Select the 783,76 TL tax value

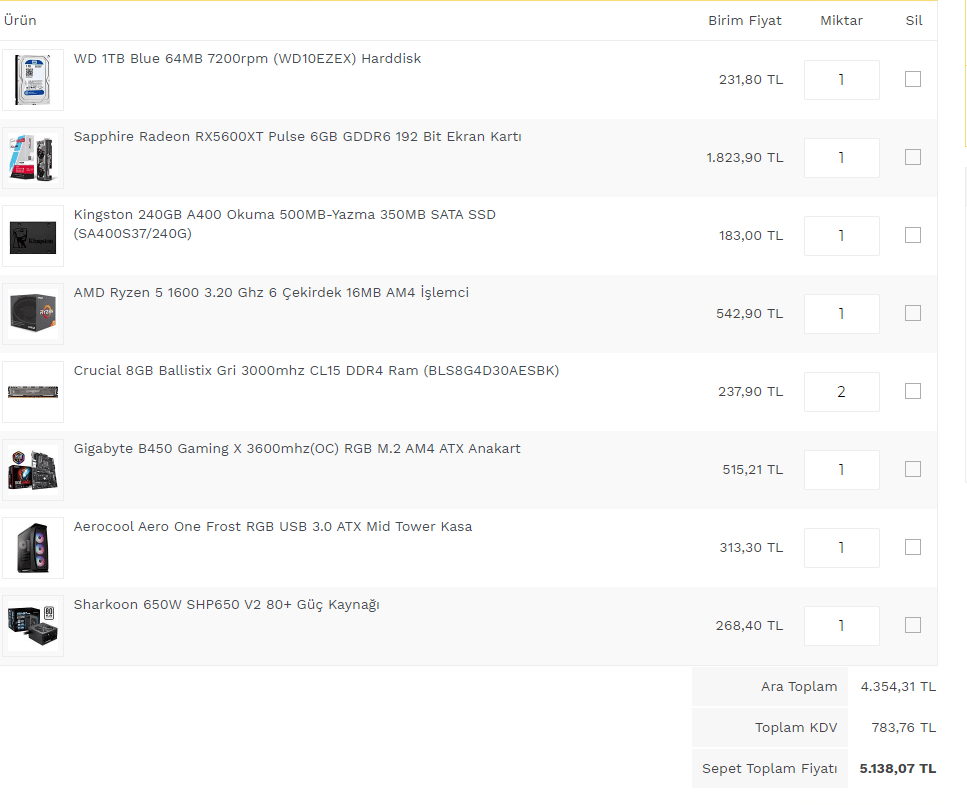(x=903, y=728)
